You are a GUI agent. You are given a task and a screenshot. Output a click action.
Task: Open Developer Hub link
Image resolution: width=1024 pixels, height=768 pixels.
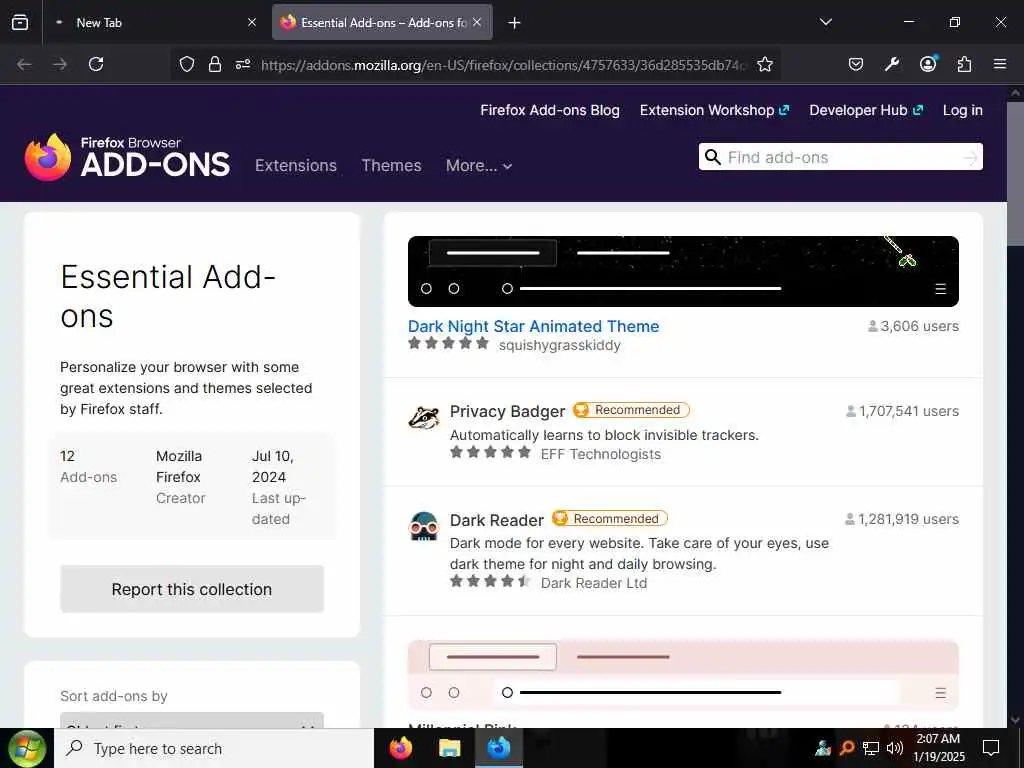(866, 110)
